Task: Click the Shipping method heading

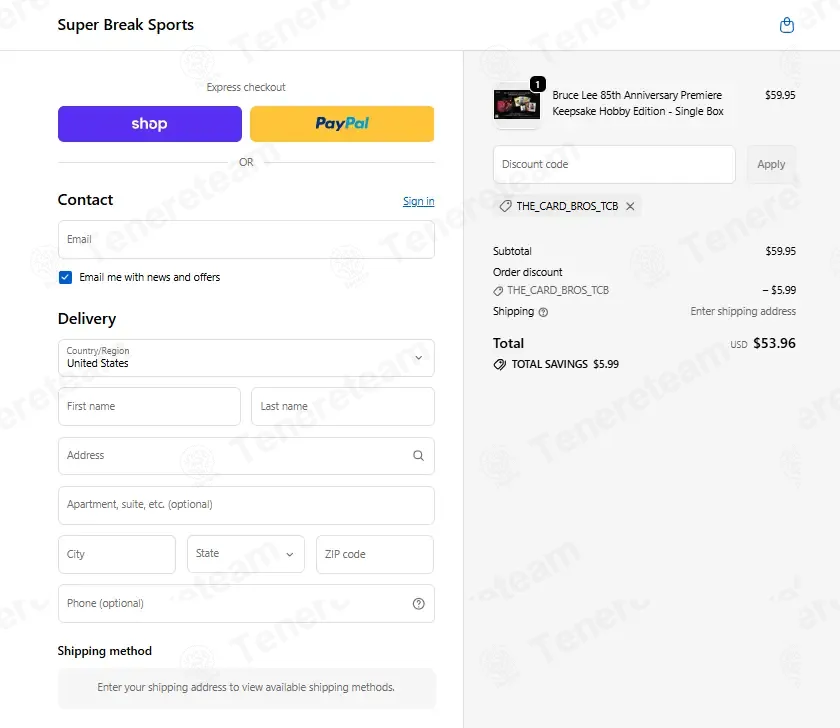Action: point(104,651)
